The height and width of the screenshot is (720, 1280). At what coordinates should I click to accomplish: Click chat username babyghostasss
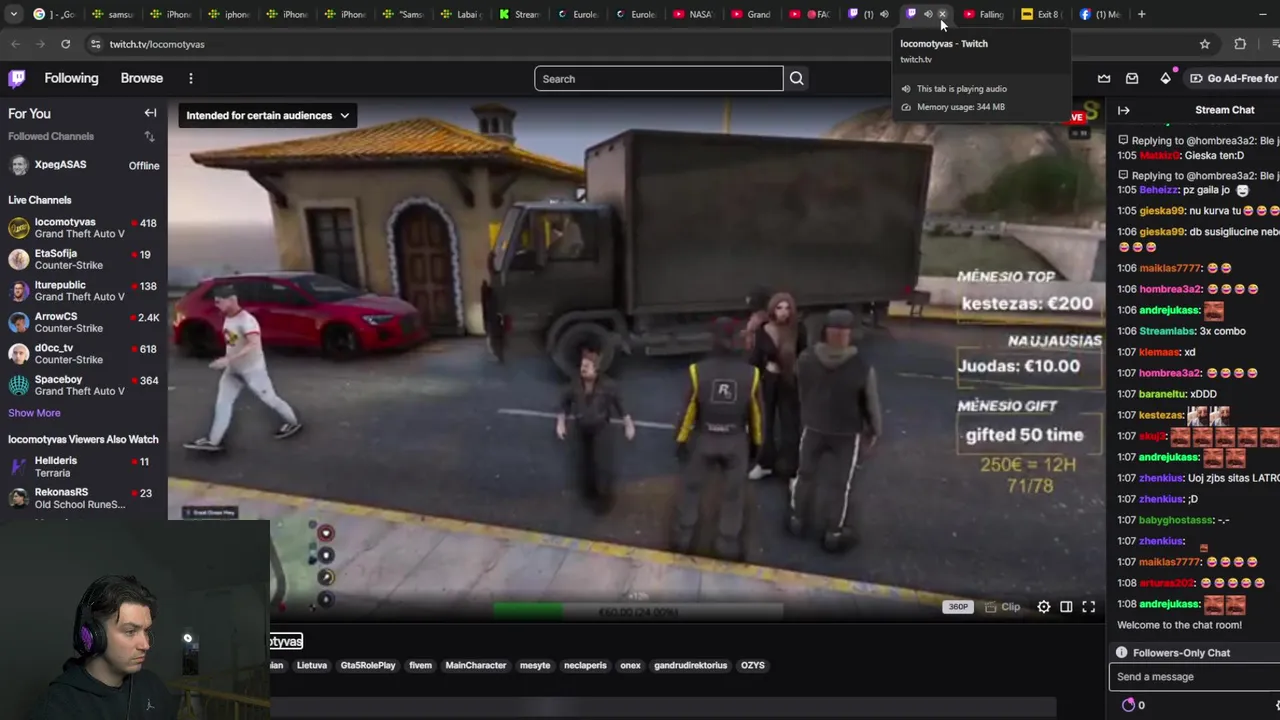[x=1176, y=520]
